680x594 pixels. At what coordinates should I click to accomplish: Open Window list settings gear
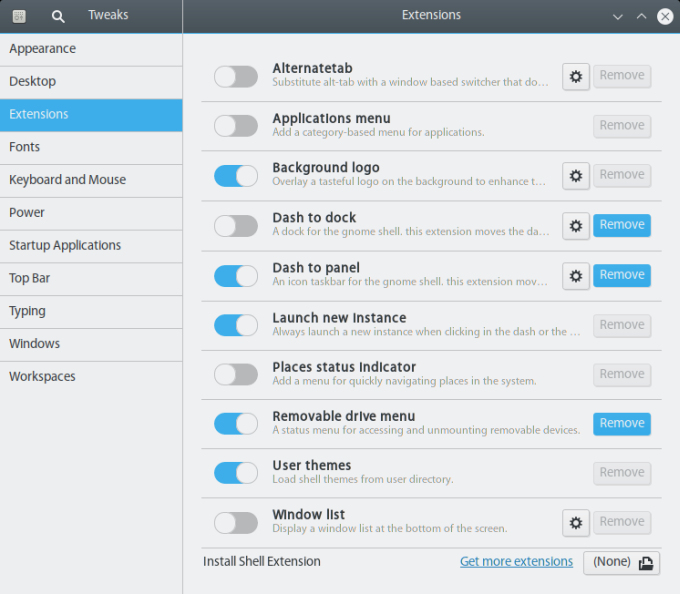click(x=575, y=523)
